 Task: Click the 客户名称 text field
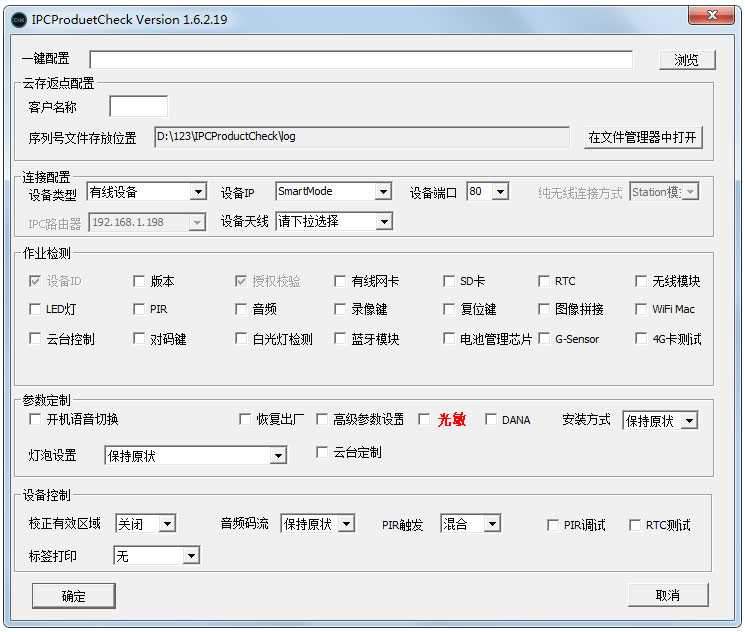138,107
